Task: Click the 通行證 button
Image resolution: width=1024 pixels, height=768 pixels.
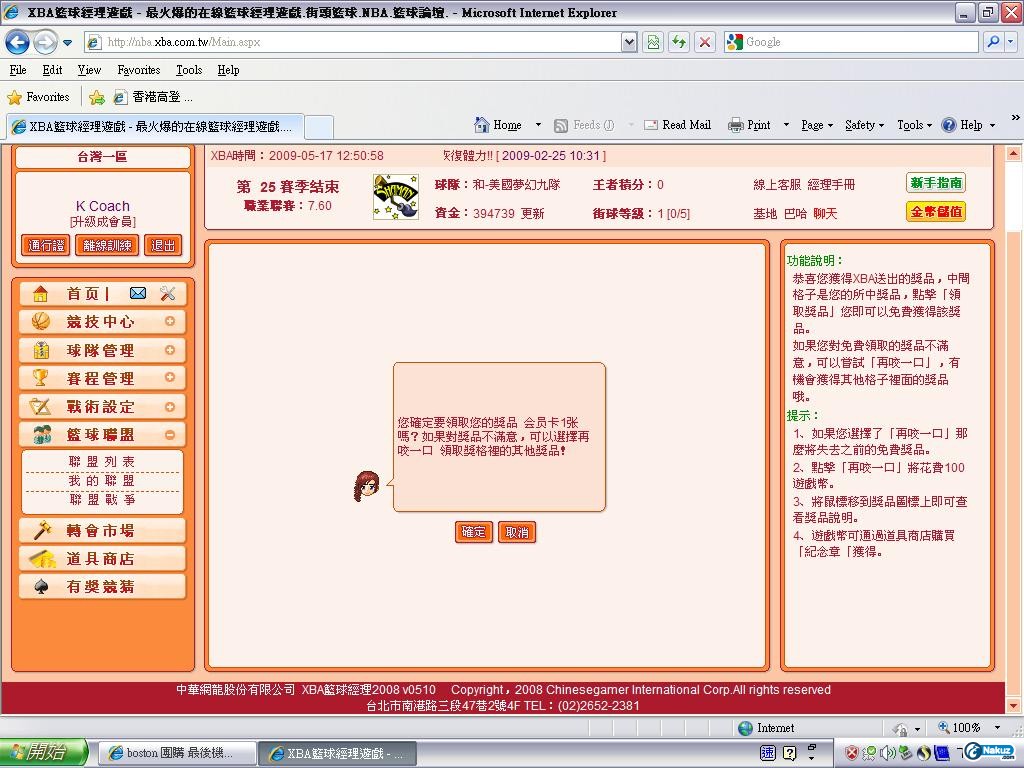Action: click(46, 246)
